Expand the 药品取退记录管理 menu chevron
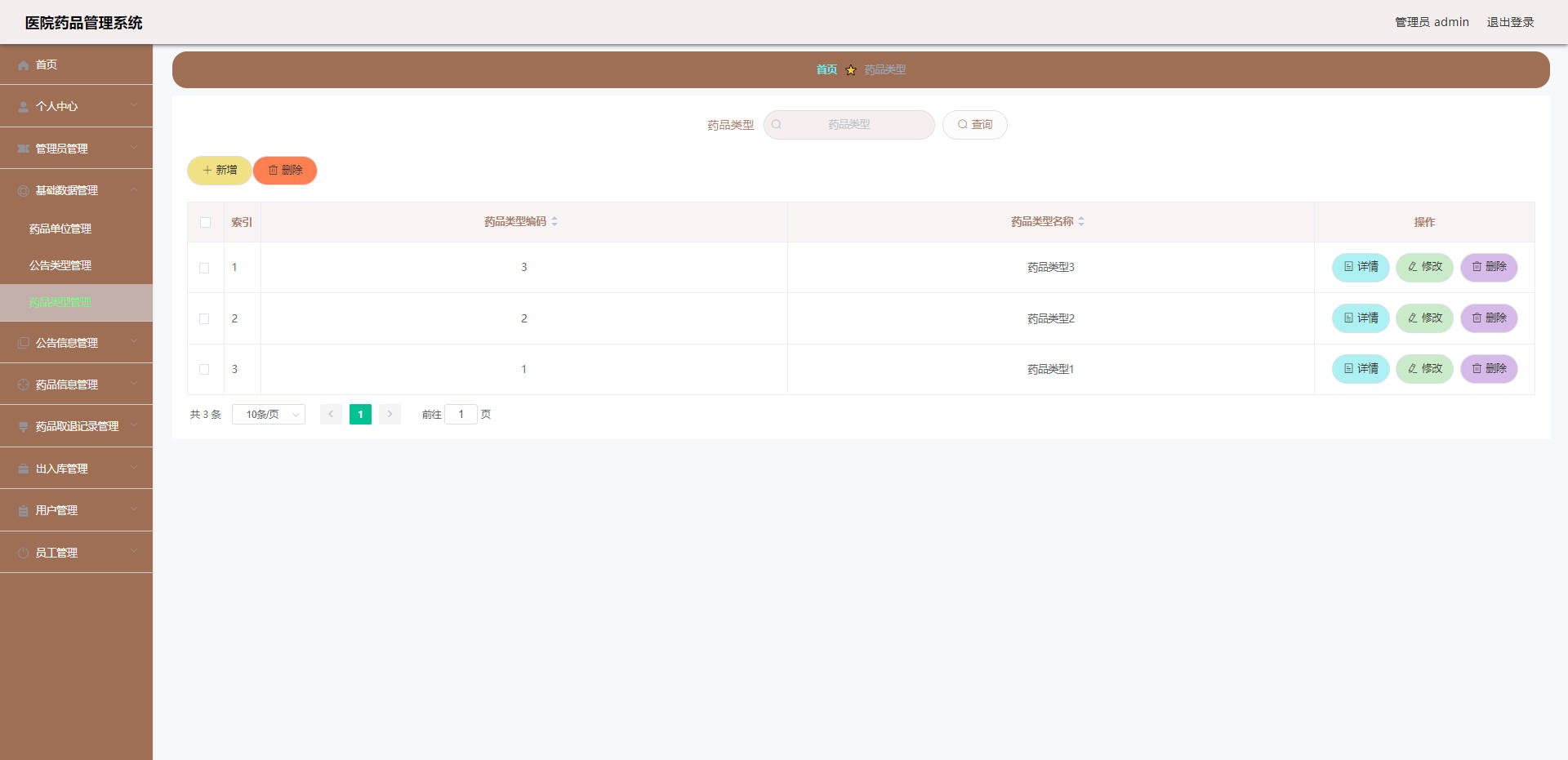The width and height of the screenshot is (1568, 760). click(134, 426)
